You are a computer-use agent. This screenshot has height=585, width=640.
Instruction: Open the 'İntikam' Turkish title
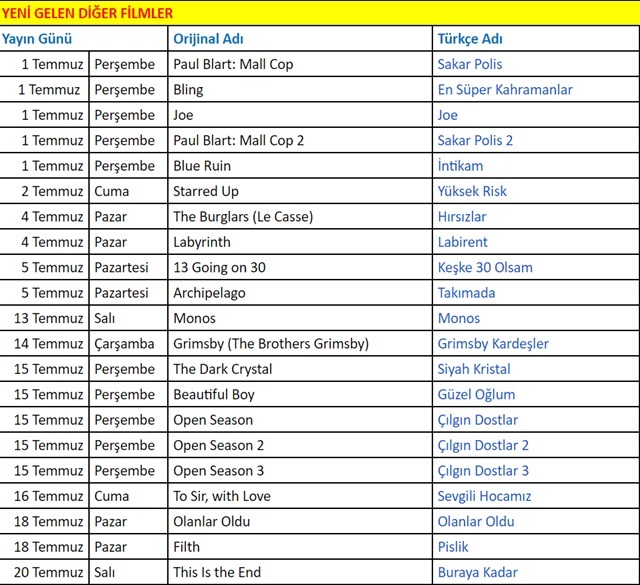coord(460,166)
